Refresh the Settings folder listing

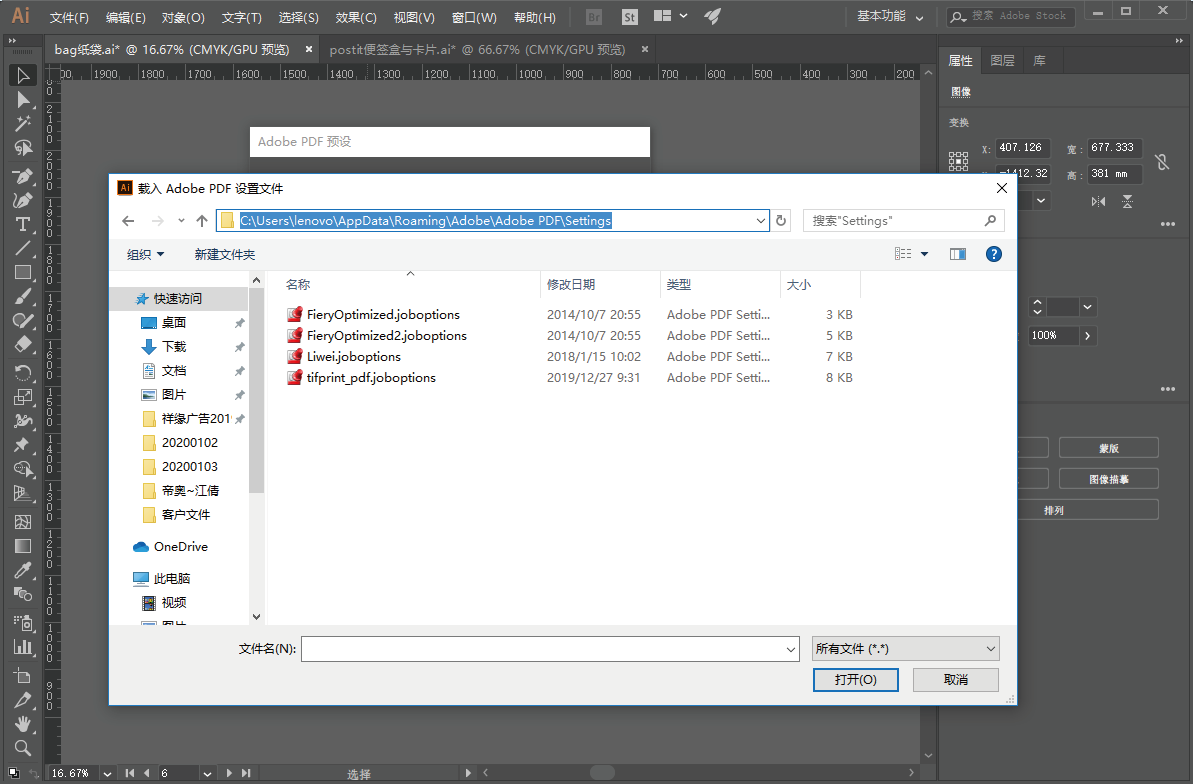[x=781, y=221]
